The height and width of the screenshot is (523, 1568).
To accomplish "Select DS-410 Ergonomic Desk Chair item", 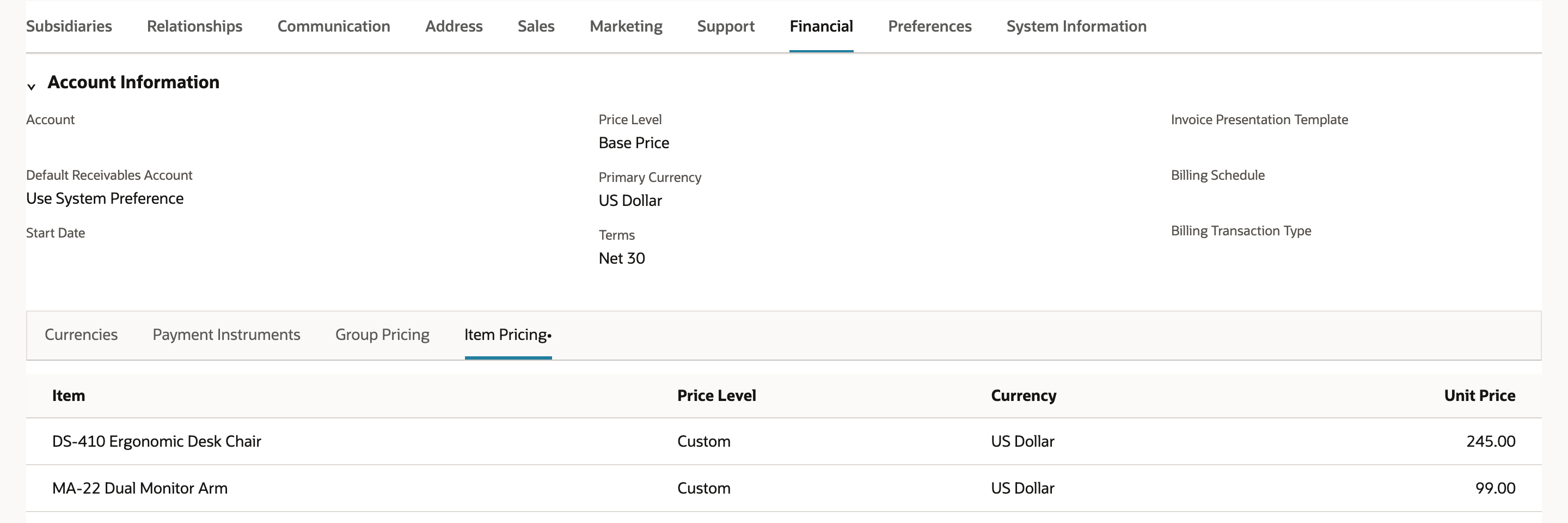I will coord(156,441).
